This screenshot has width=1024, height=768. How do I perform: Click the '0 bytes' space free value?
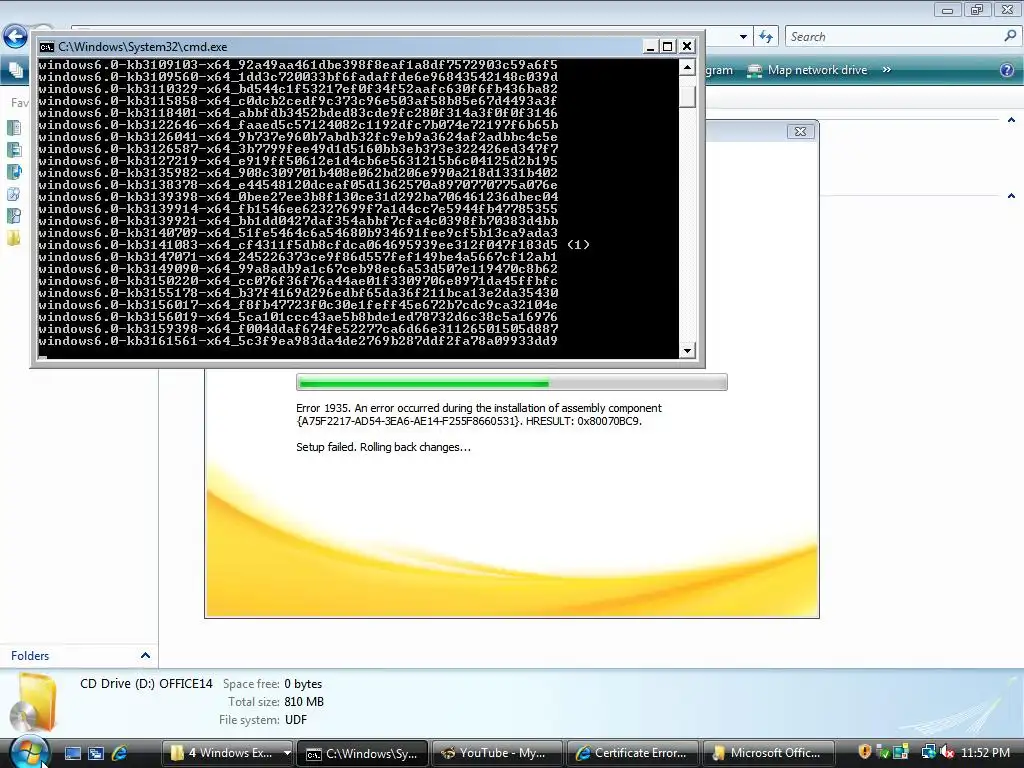coord(303,684)
